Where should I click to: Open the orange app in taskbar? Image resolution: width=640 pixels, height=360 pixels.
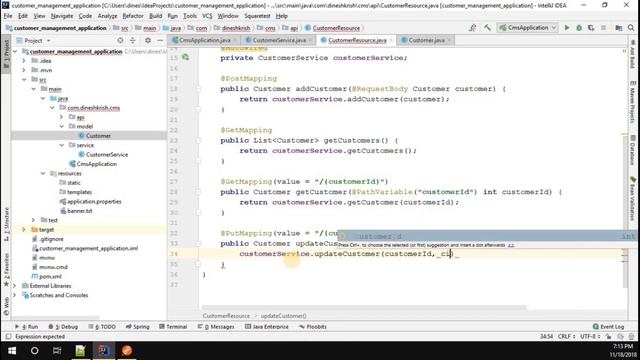(127, 351)
